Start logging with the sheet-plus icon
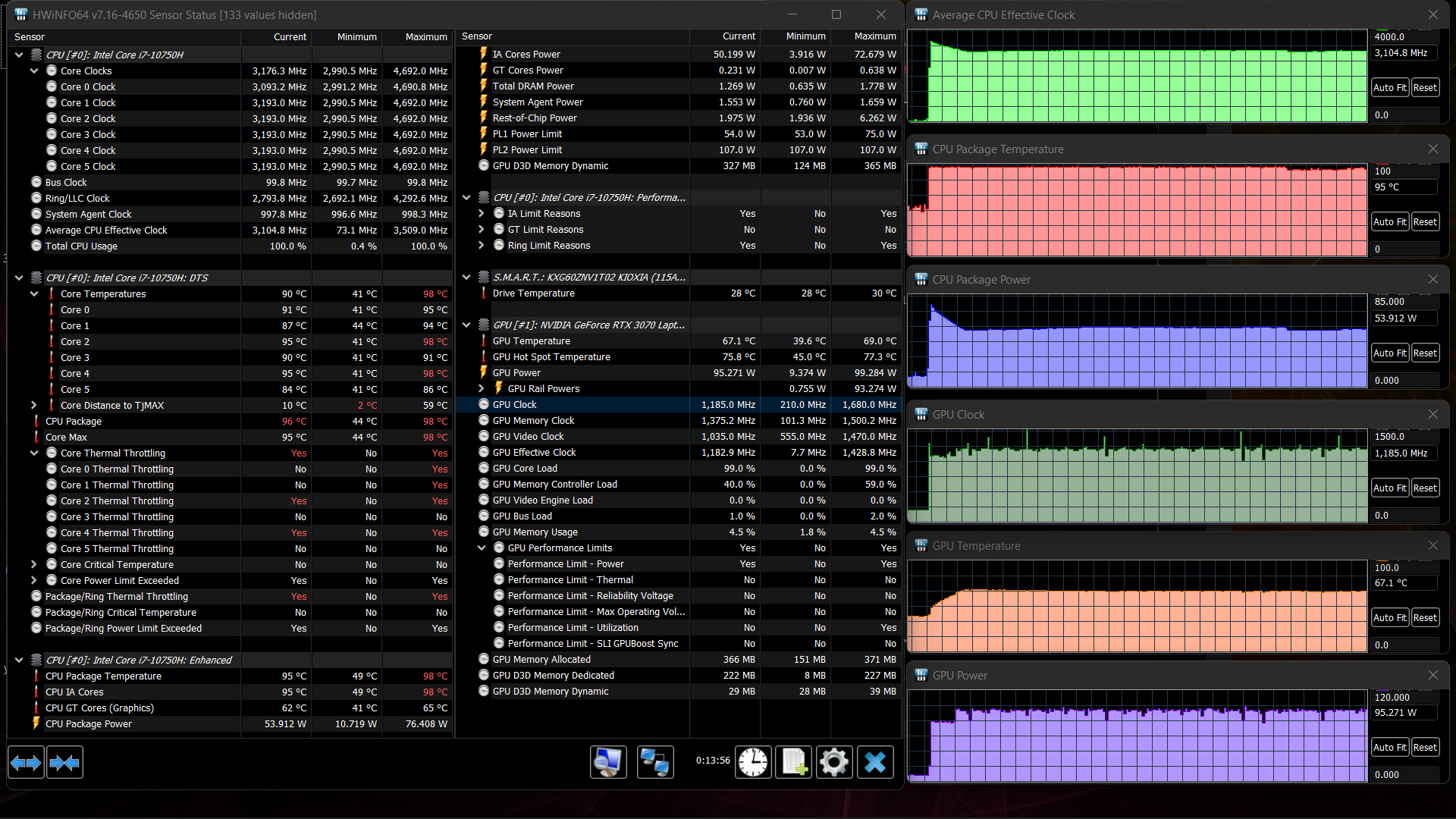The height and width of the screenshot is (819, 1456). [794, 762]
